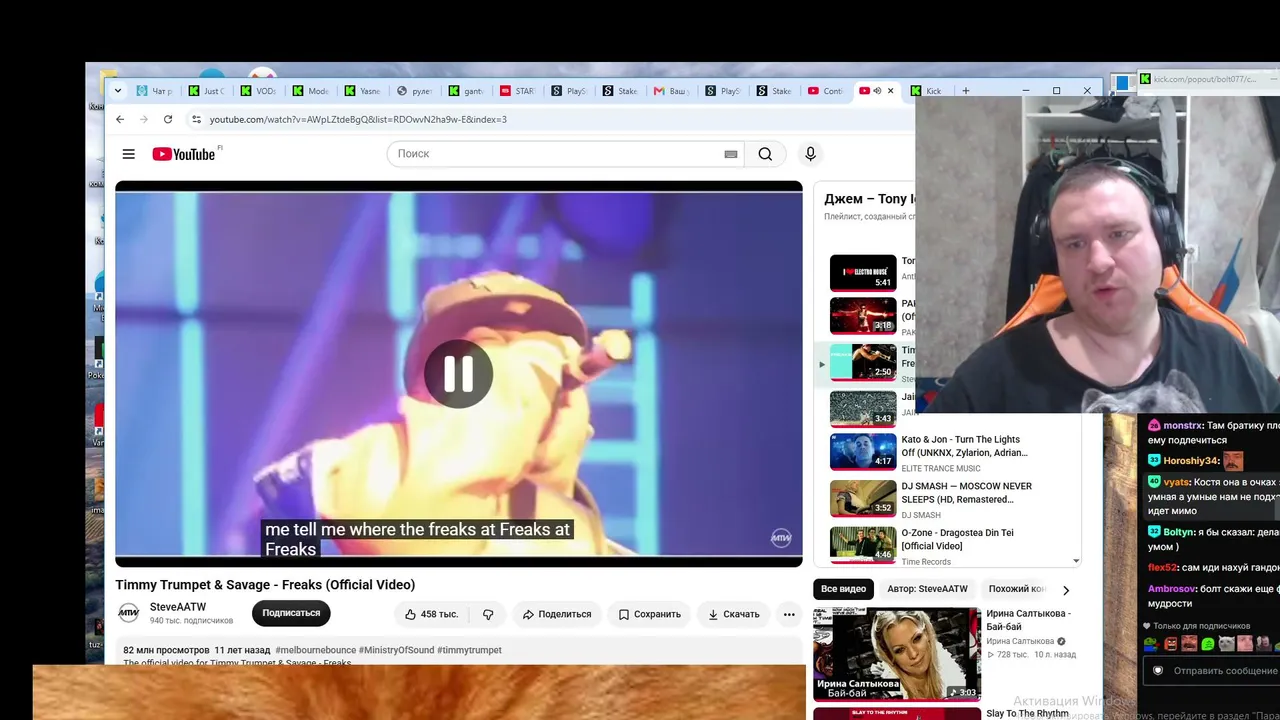Click the browser address bar URL

[358, 119]
